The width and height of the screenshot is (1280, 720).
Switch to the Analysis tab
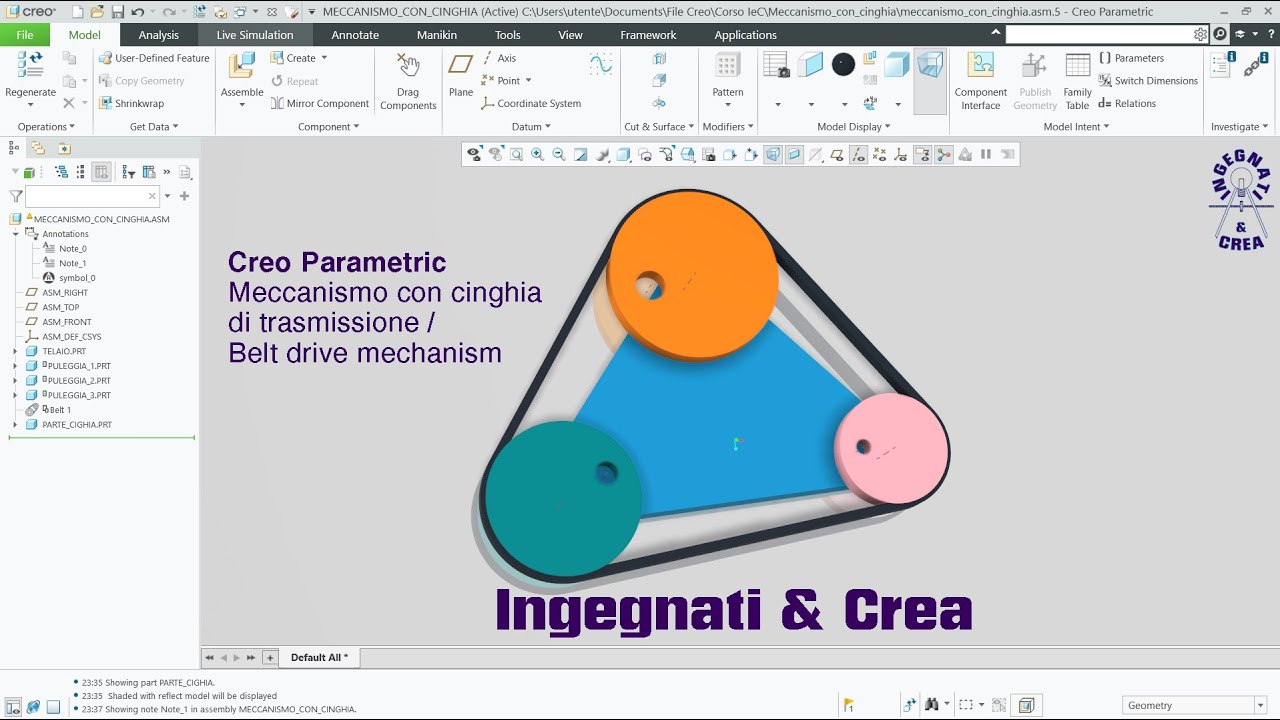point(158,35)
